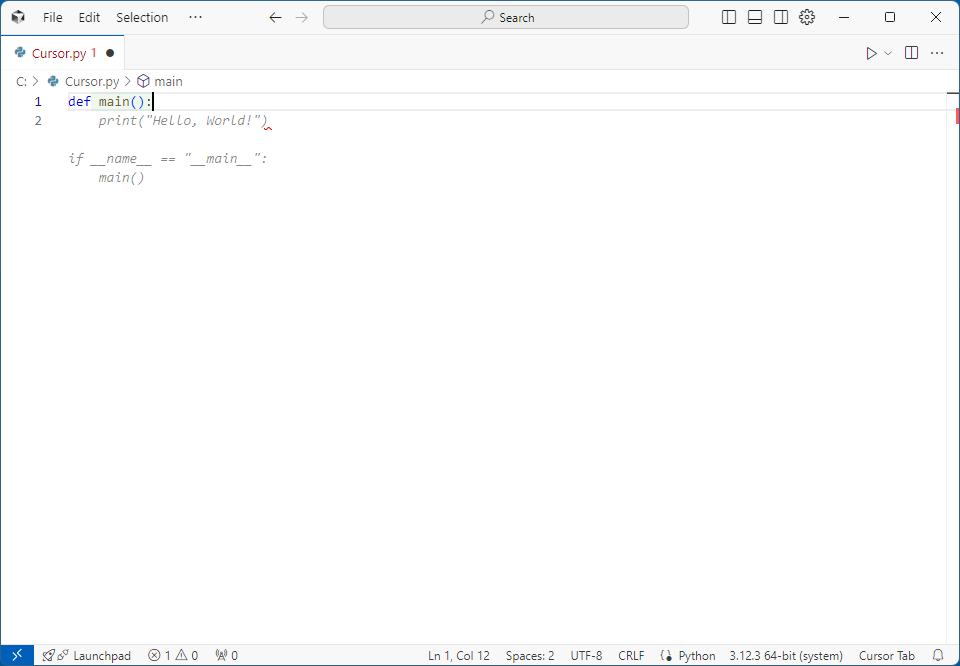
Task: Click the Run Python File play icon
Action: (x=871, y=53)
